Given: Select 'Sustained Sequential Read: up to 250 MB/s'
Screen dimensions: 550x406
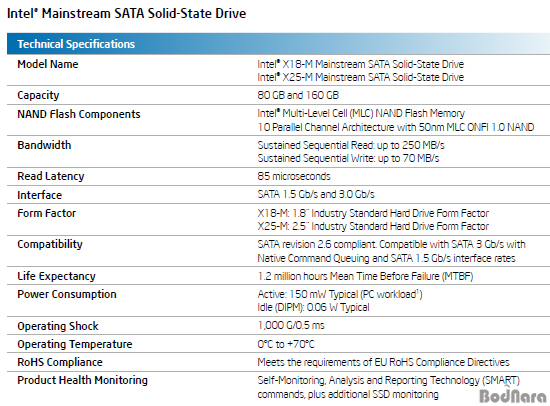Looking at the screenshot, I should (x=351, y=145).
